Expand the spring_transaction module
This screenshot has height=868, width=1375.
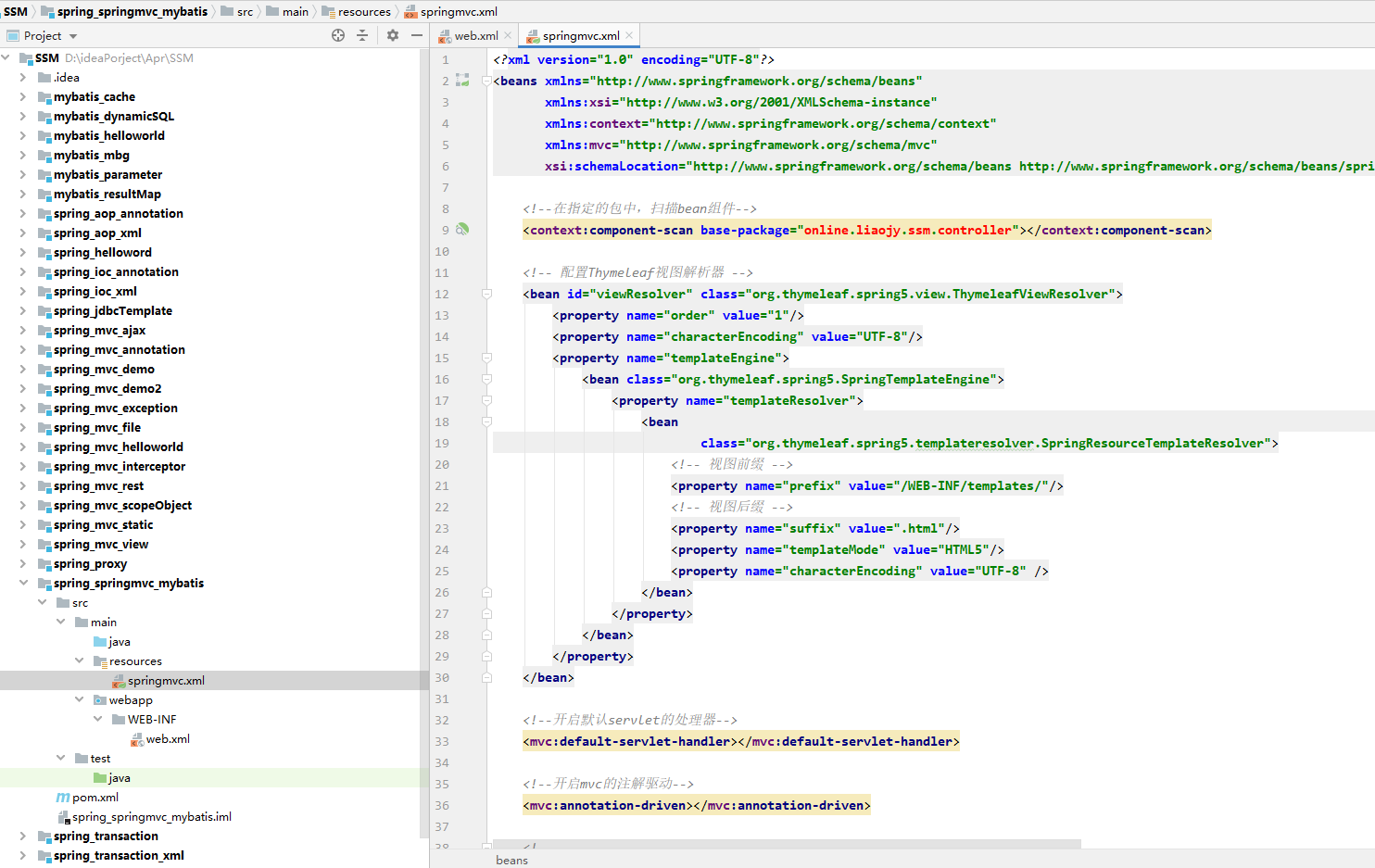23,836
